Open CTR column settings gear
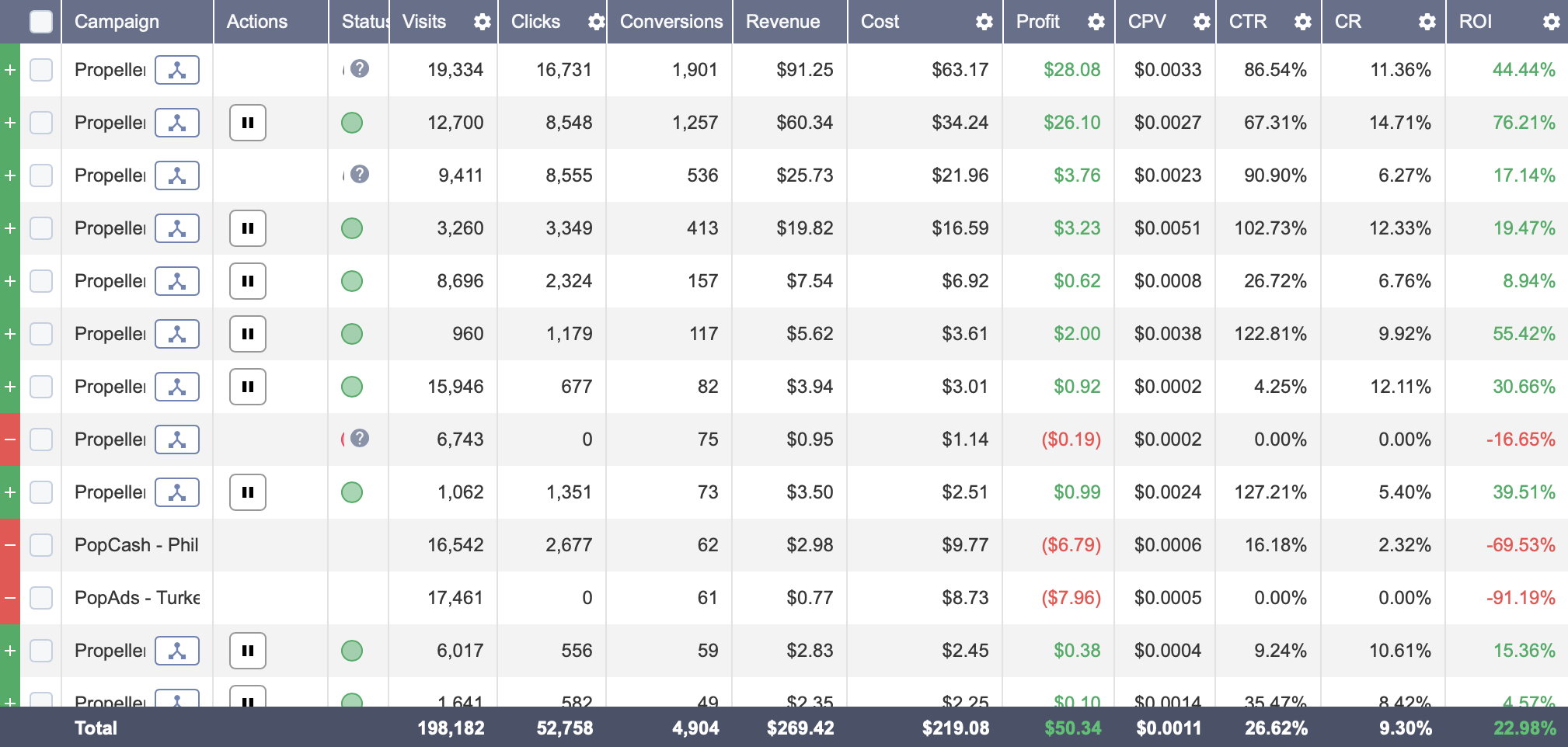 pos(1303,22)
